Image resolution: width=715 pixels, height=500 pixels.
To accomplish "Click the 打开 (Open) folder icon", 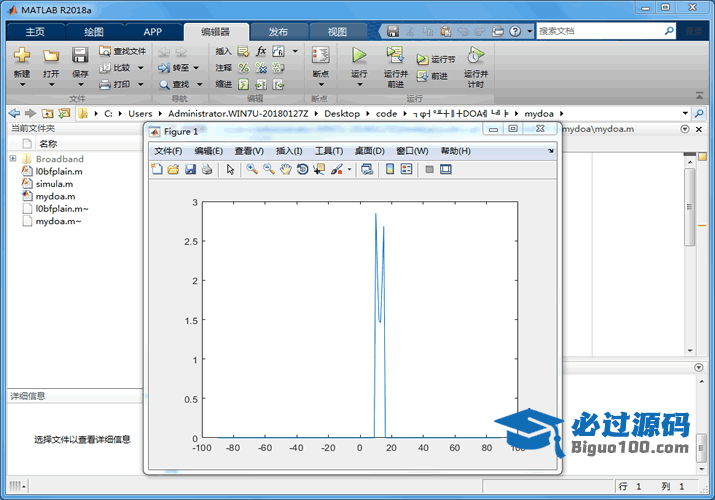I will click(51, 56).
